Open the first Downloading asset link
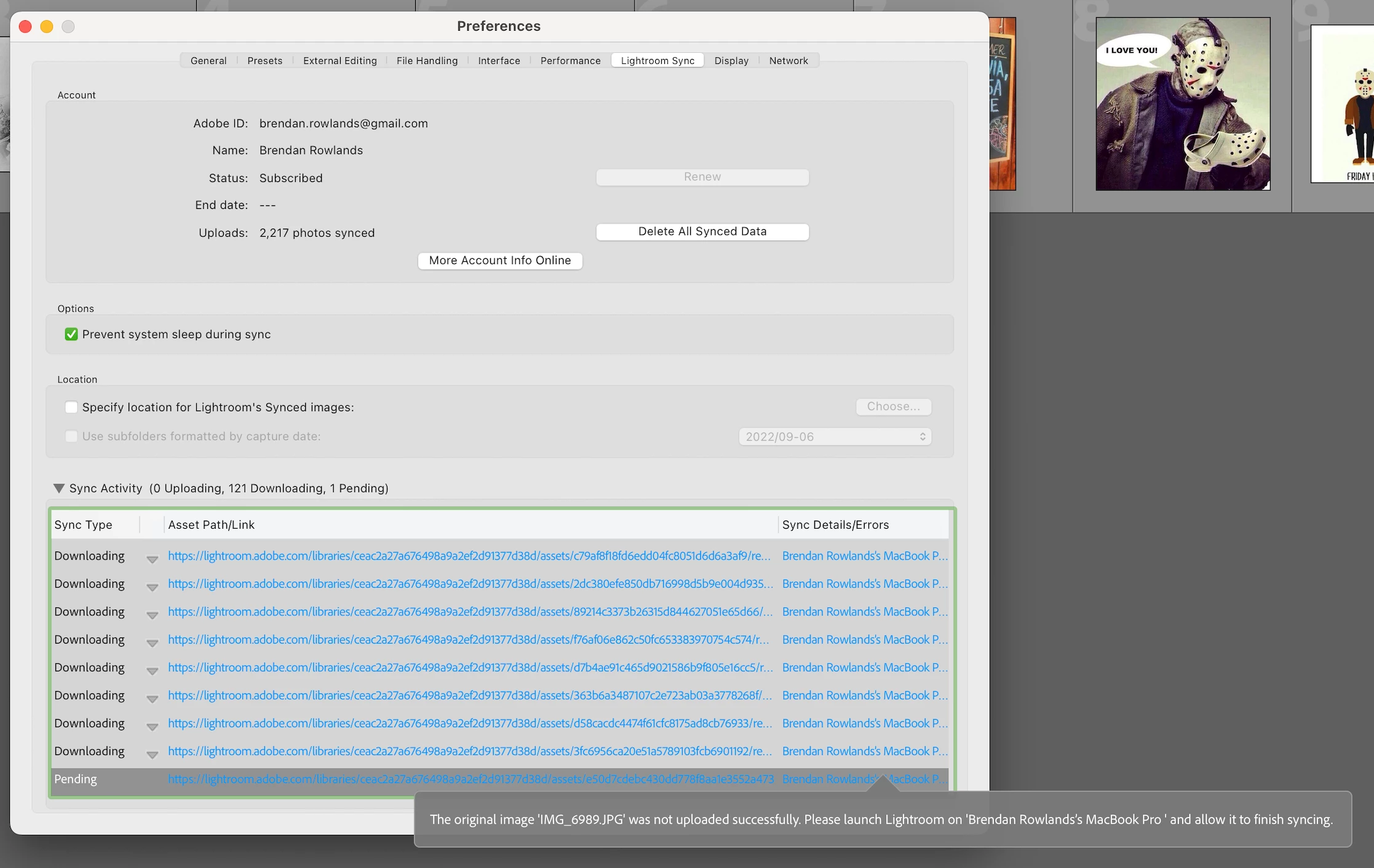The image size is (1374, 868). click(x=469, y=556)
